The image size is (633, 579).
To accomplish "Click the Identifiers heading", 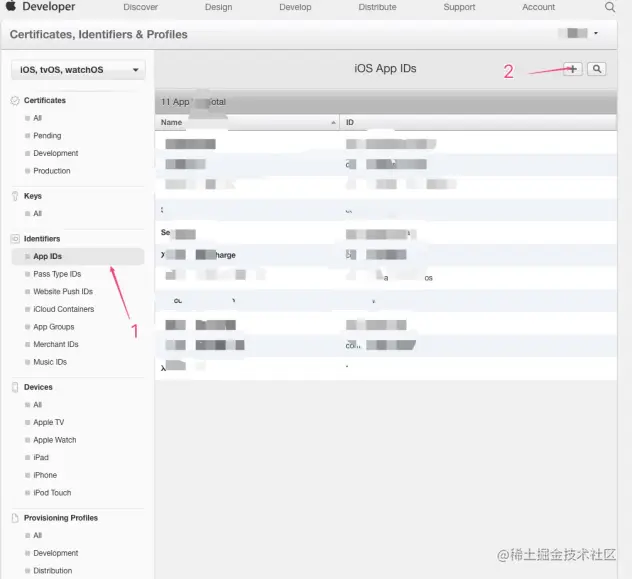I will (x=42, y=239).
